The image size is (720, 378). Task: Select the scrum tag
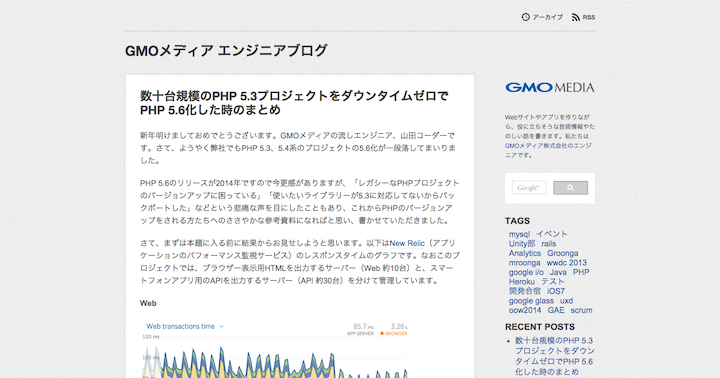(x=581, y=310)
